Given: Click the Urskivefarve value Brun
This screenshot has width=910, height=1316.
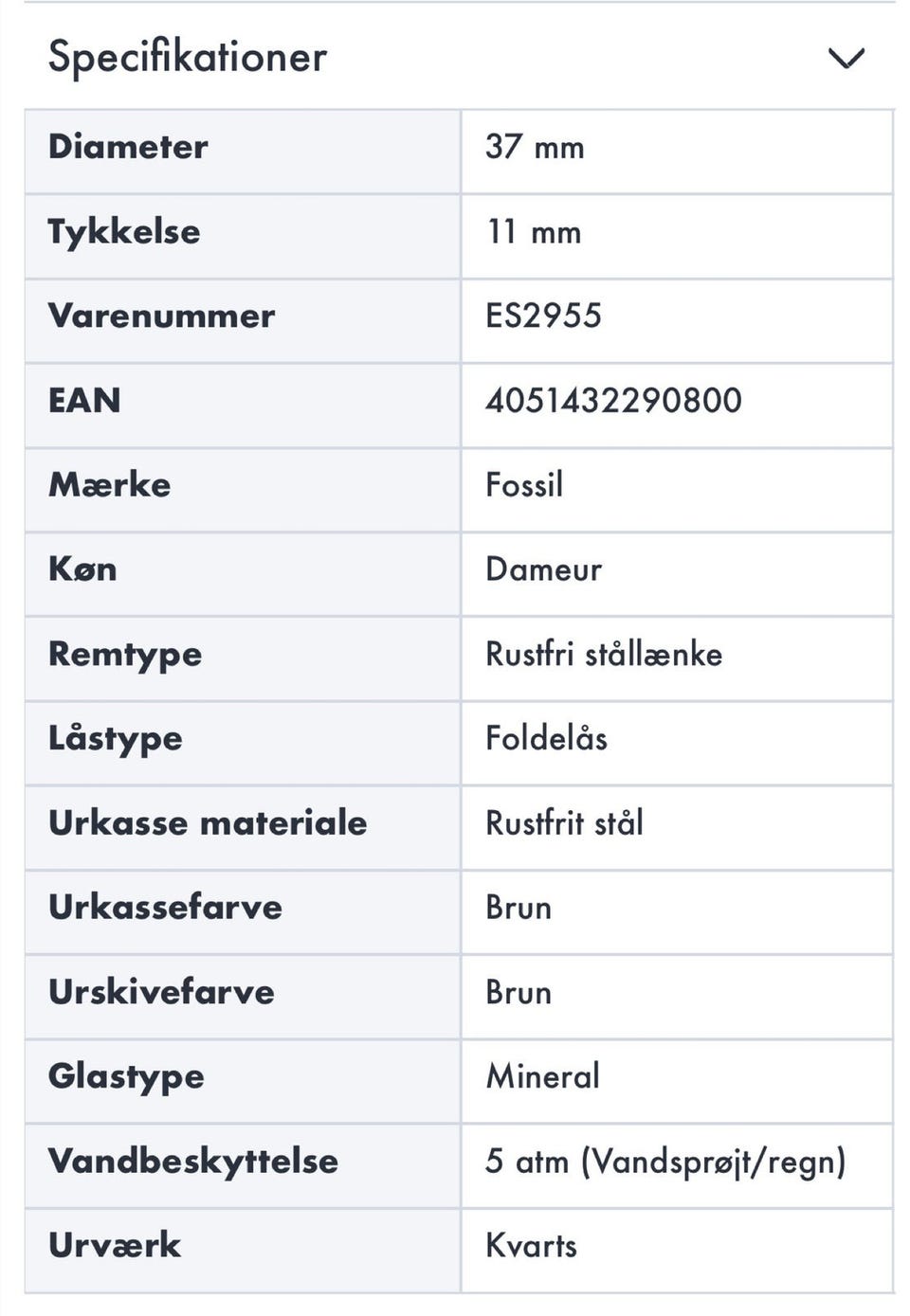Looking at the screenshot, I should point(519,992).
